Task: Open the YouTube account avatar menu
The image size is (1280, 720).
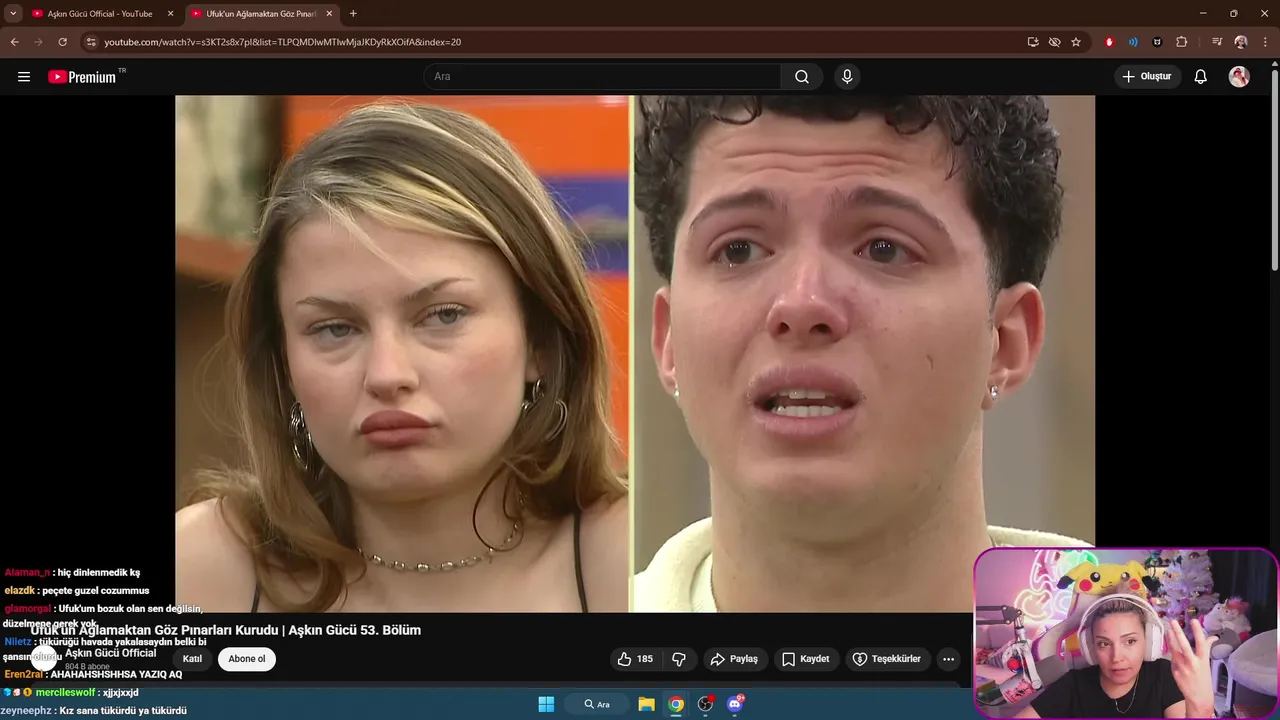Action: 1239,77
